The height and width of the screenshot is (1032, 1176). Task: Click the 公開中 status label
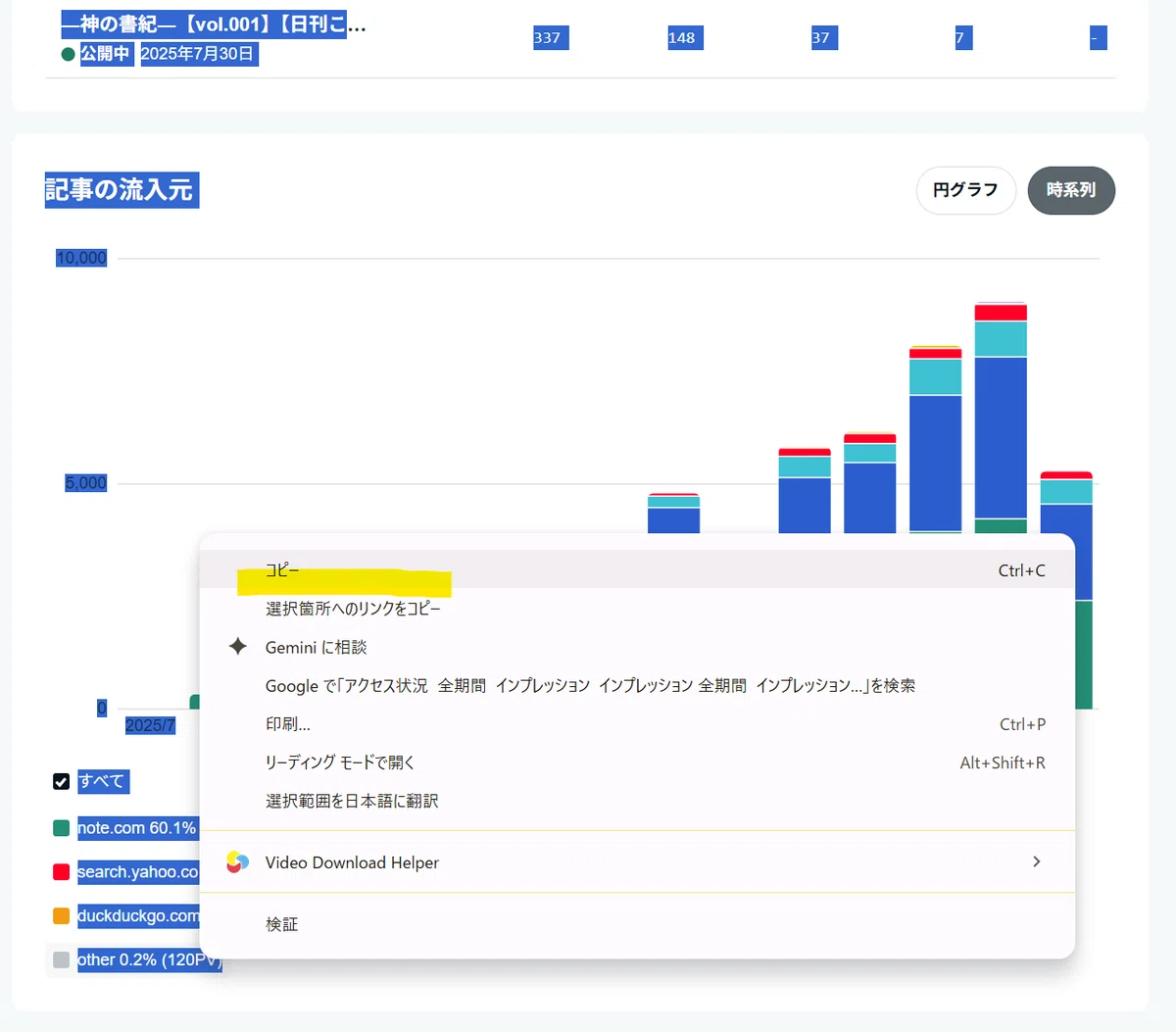point(105,54)
